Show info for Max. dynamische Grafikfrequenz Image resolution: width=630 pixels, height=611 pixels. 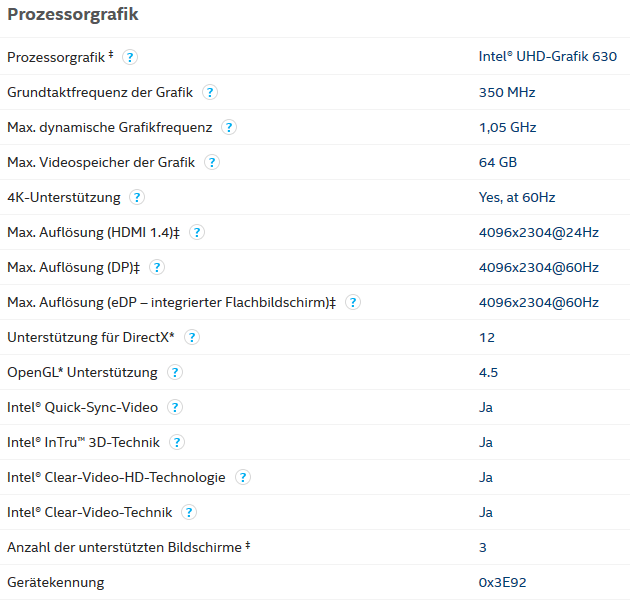(x=229, y=127)
